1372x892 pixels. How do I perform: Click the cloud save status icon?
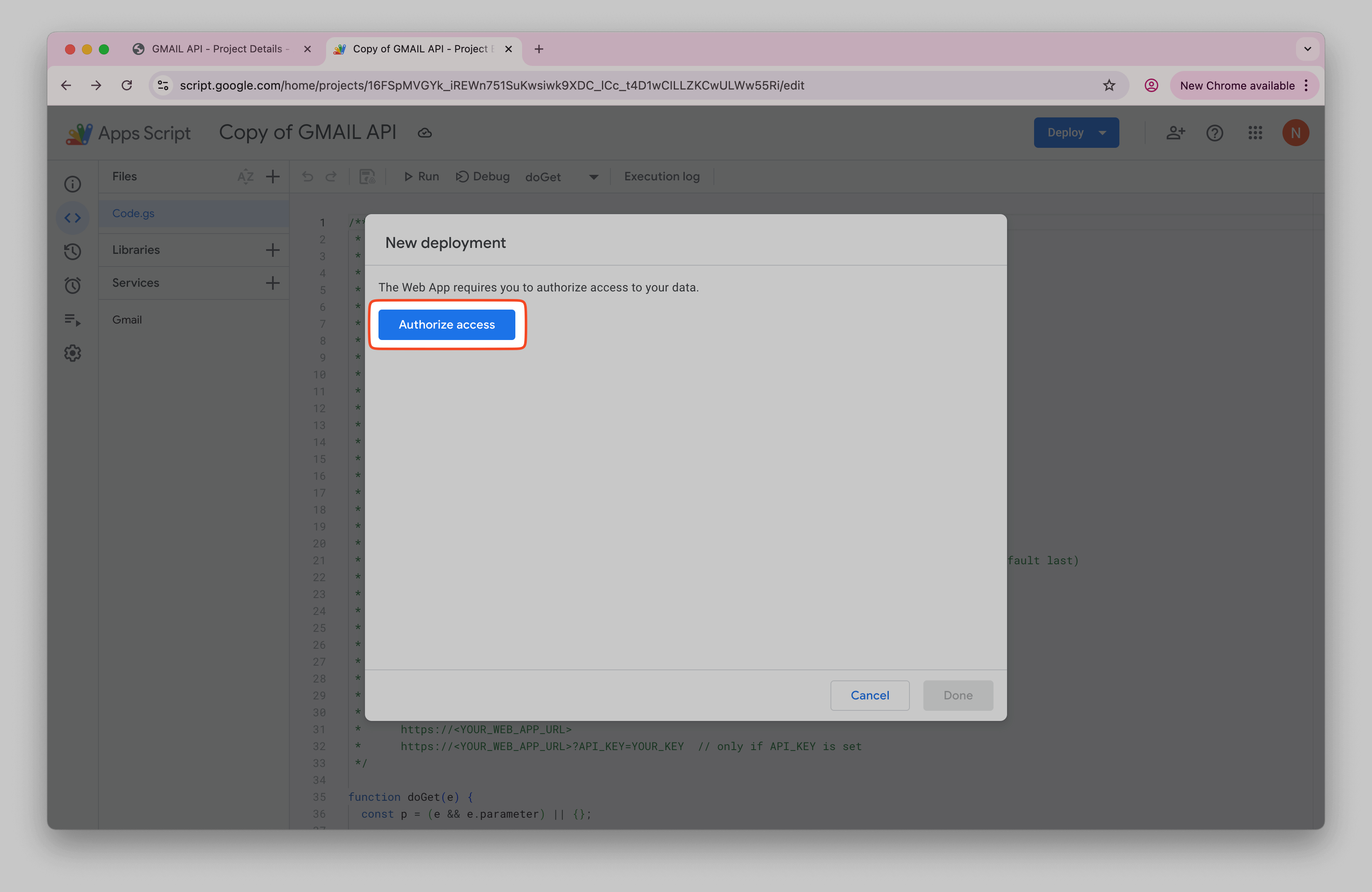(x=425, y=133)
